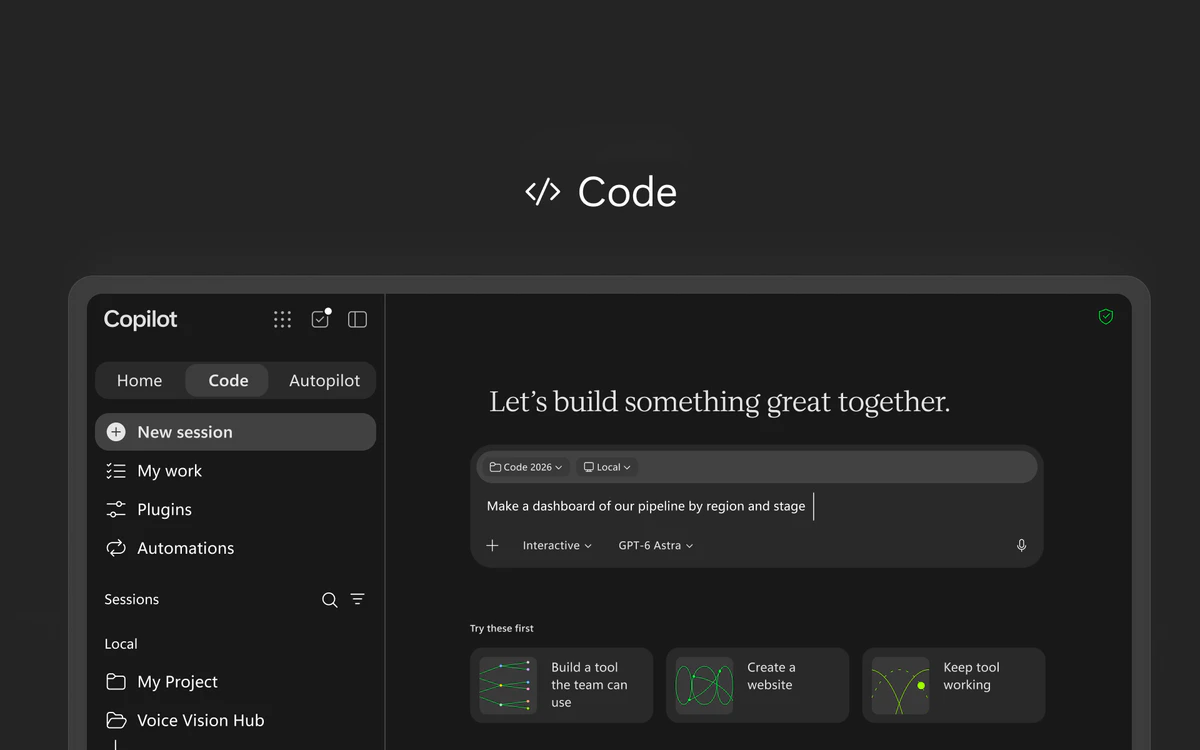Click the green security shield icon
Screen dimensions: 1200x750
click(1106, 317)
